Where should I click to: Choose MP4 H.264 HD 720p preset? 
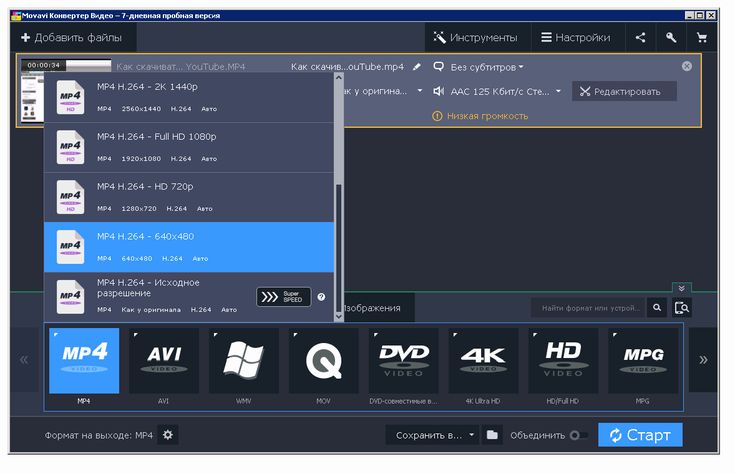tap(190, 197)
